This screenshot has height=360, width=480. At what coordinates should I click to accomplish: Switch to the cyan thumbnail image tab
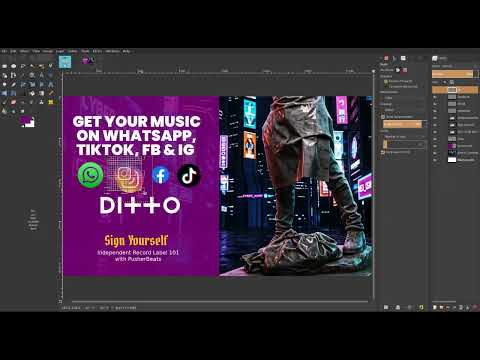pyautogui.click(x=65, y=62)
